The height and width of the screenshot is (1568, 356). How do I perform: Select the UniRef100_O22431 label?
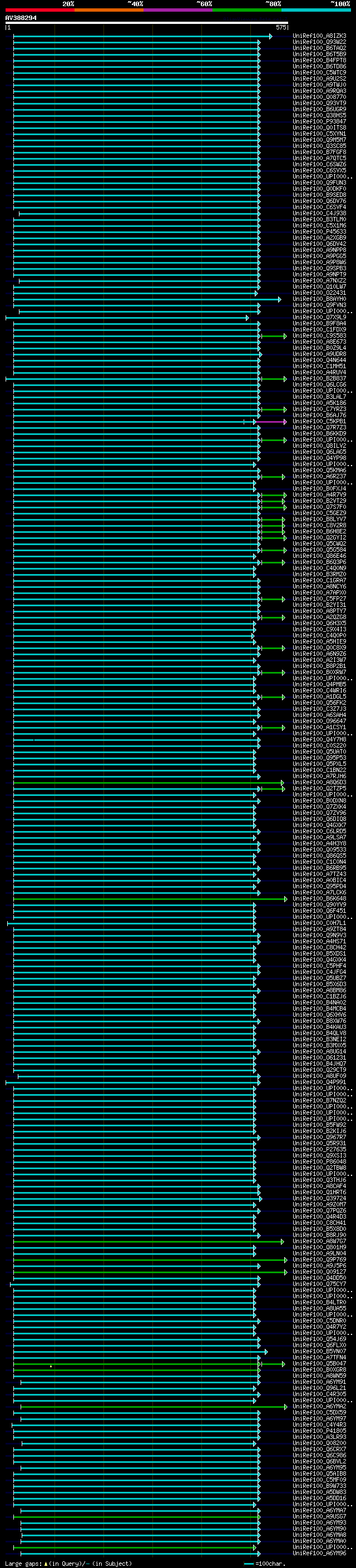[319, 293]
